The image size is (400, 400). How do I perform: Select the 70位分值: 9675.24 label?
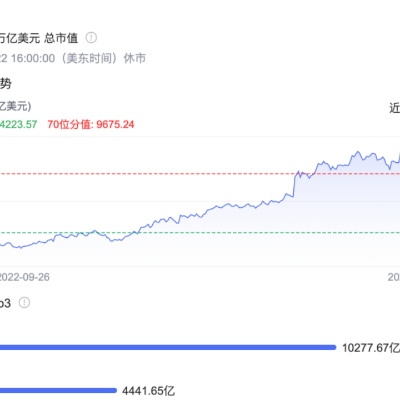(x=91, y=124)
